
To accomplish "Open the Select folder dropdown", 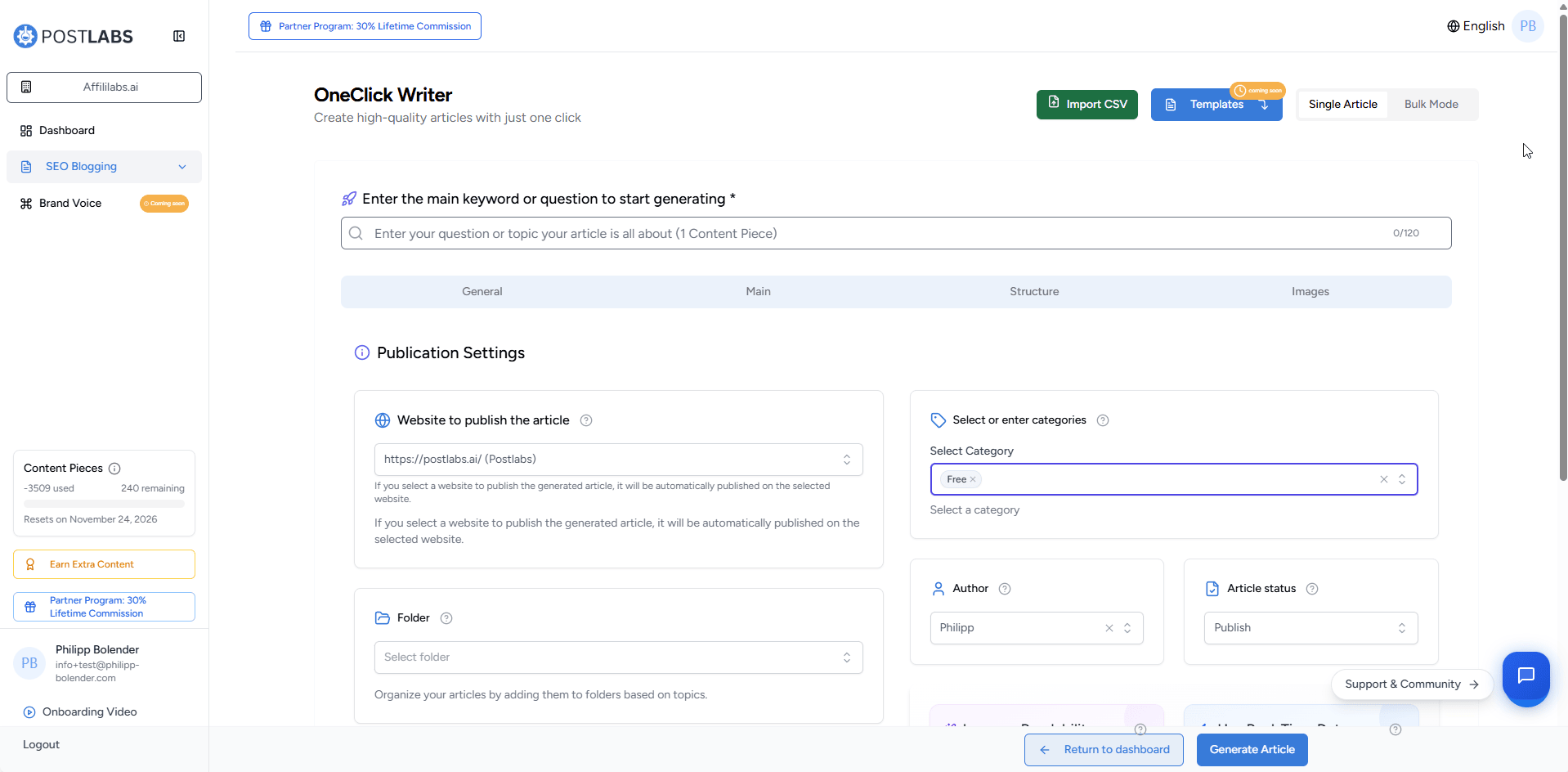I will (618, 658).
